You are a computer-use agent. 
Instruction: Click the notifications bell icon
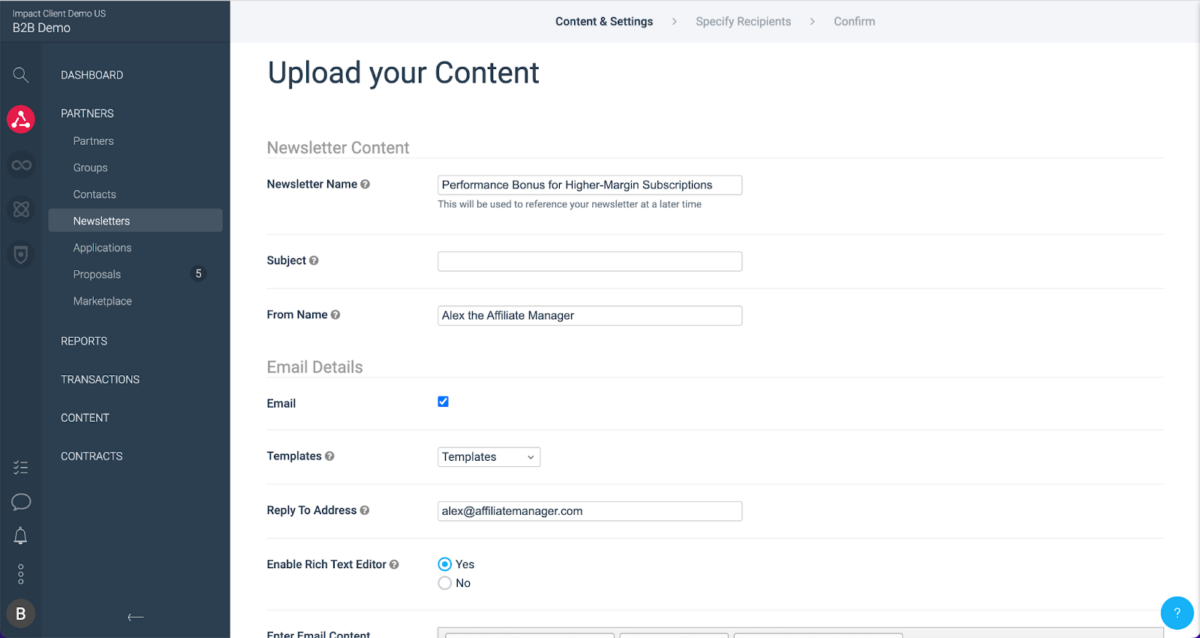click(21, 537)
